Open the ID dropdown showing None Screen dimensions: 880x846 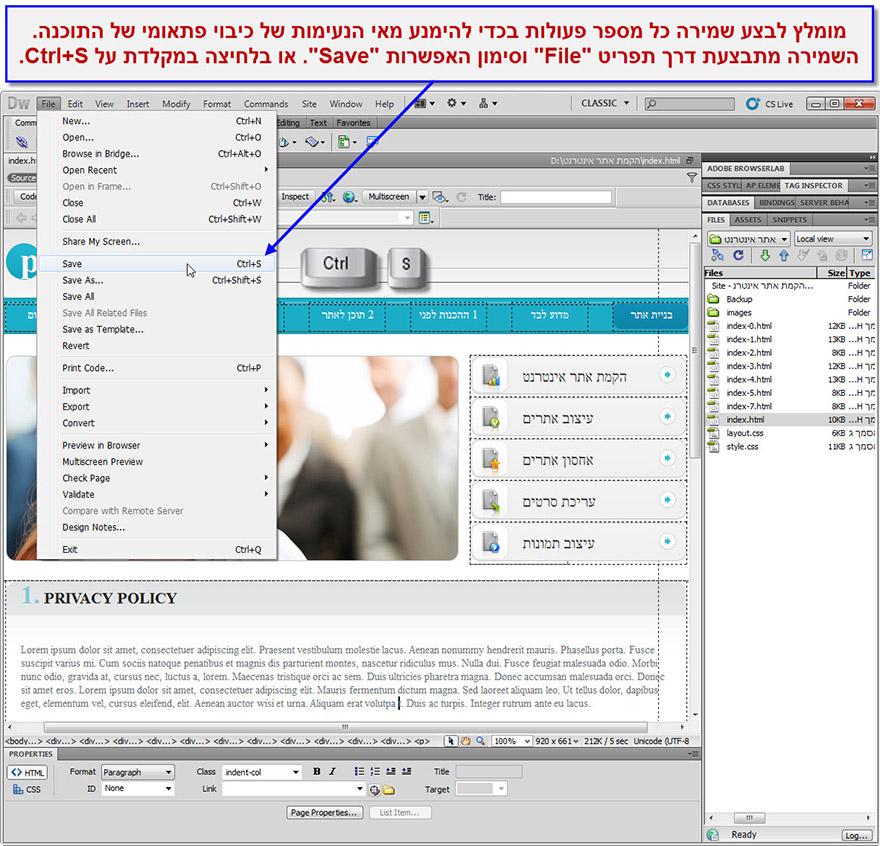click(x=138, y=788)
